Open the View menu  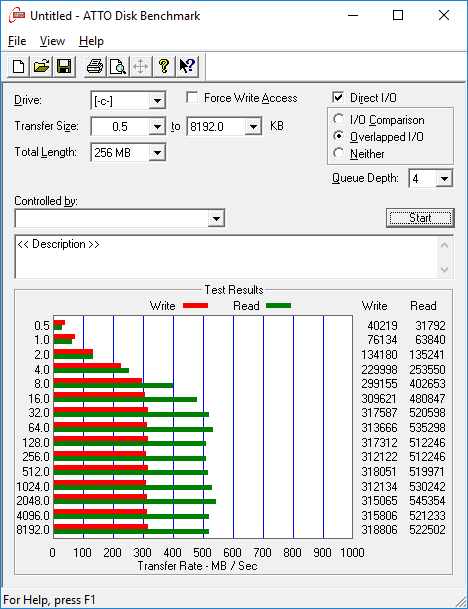click(52, 41)
